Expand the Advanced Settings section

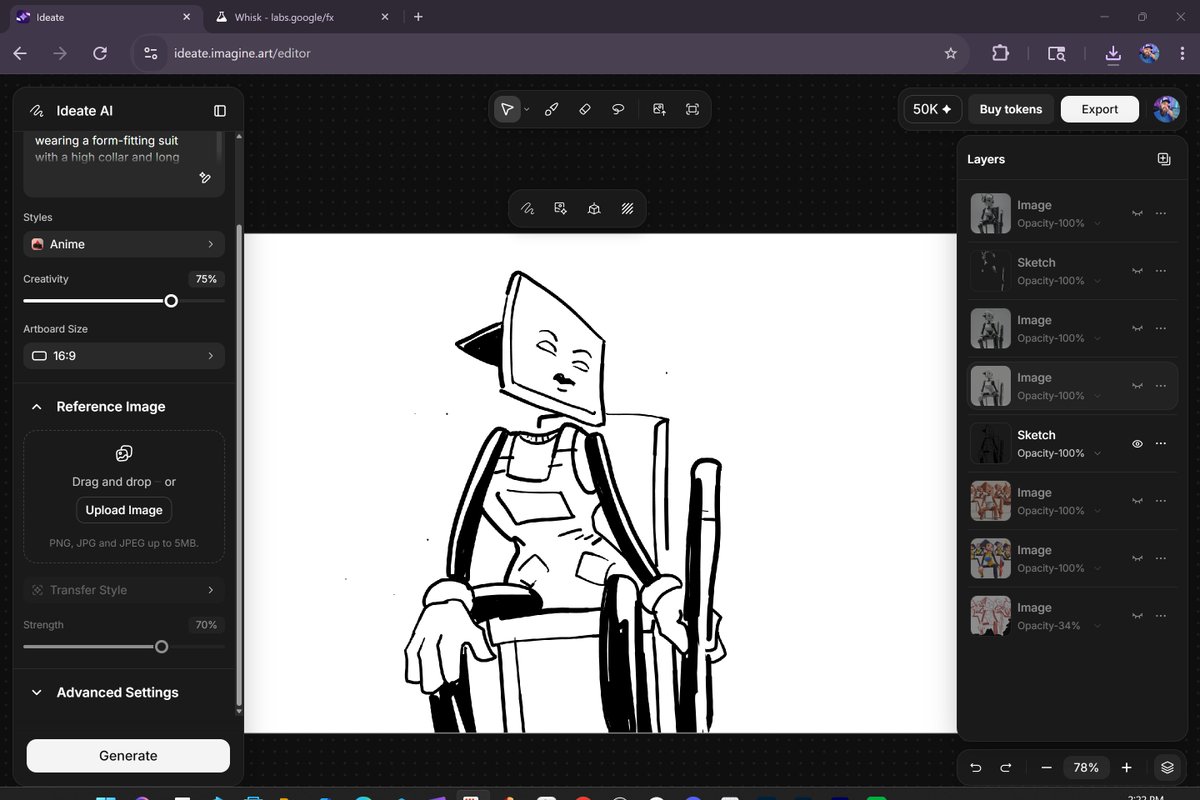(x=37, y=692)
